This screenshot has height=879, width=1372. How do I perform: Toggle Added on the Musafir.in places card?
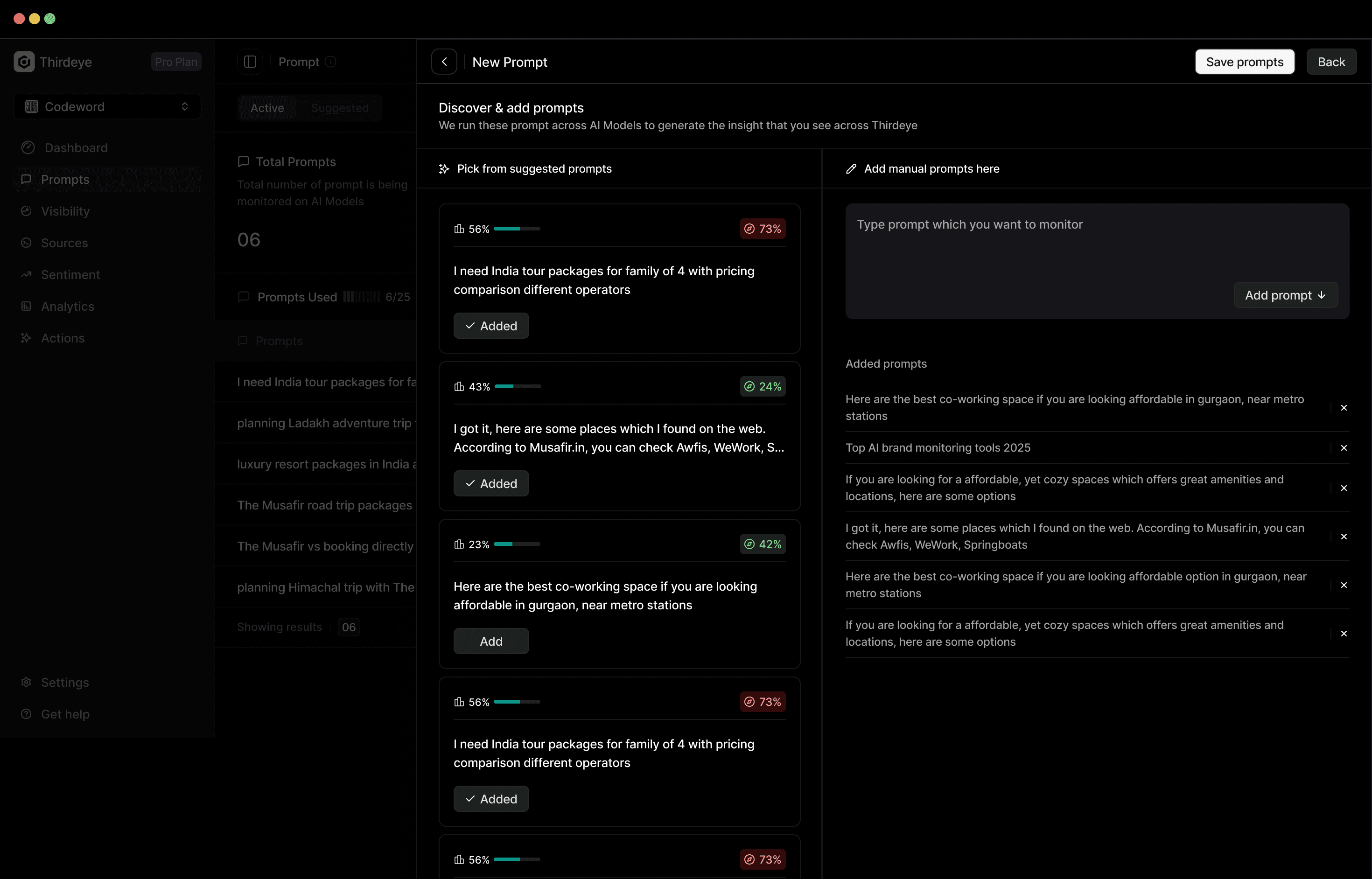tap(491, 483)
